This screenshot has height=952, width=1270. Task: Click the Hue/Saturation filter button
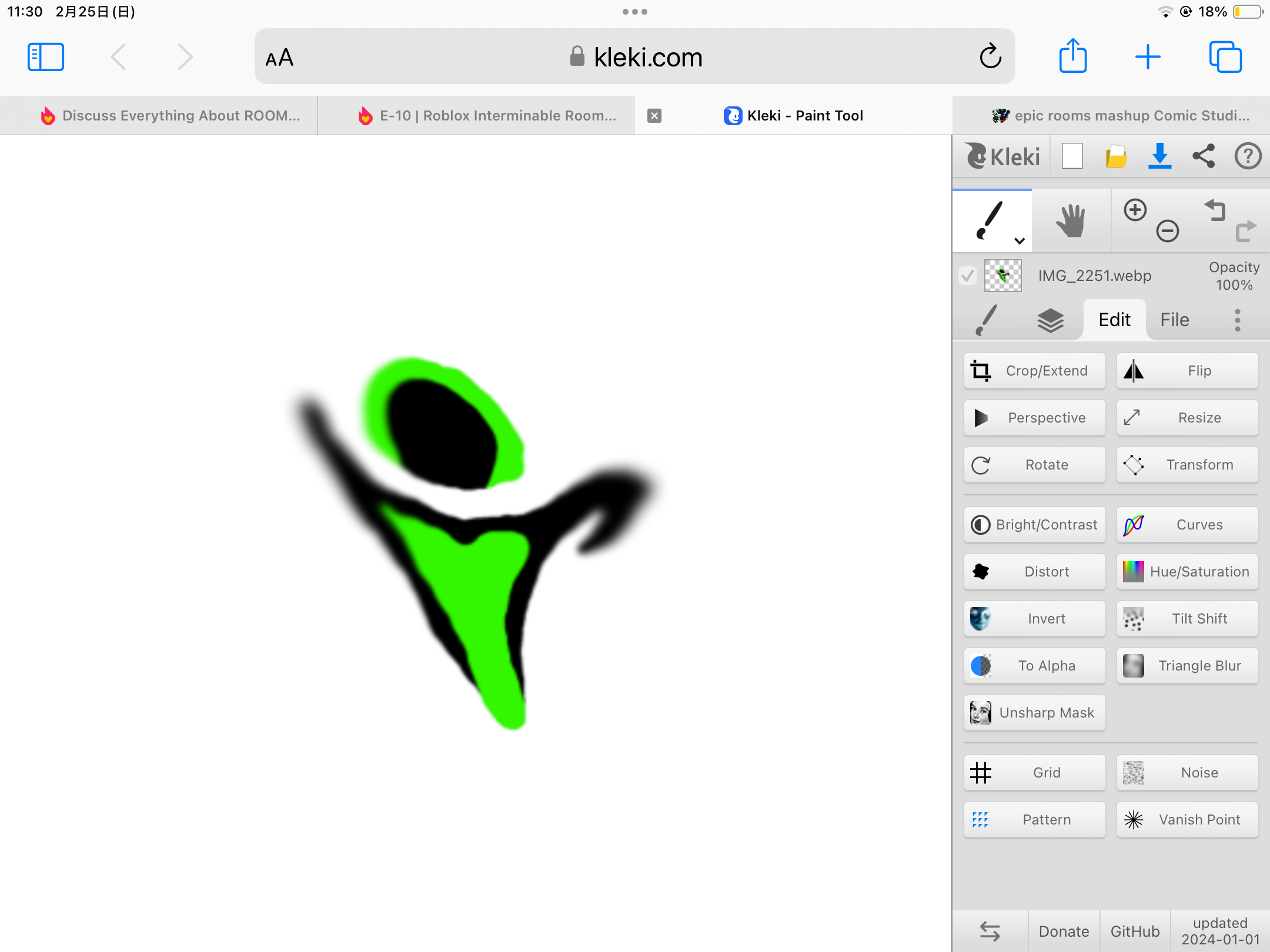1187,571
